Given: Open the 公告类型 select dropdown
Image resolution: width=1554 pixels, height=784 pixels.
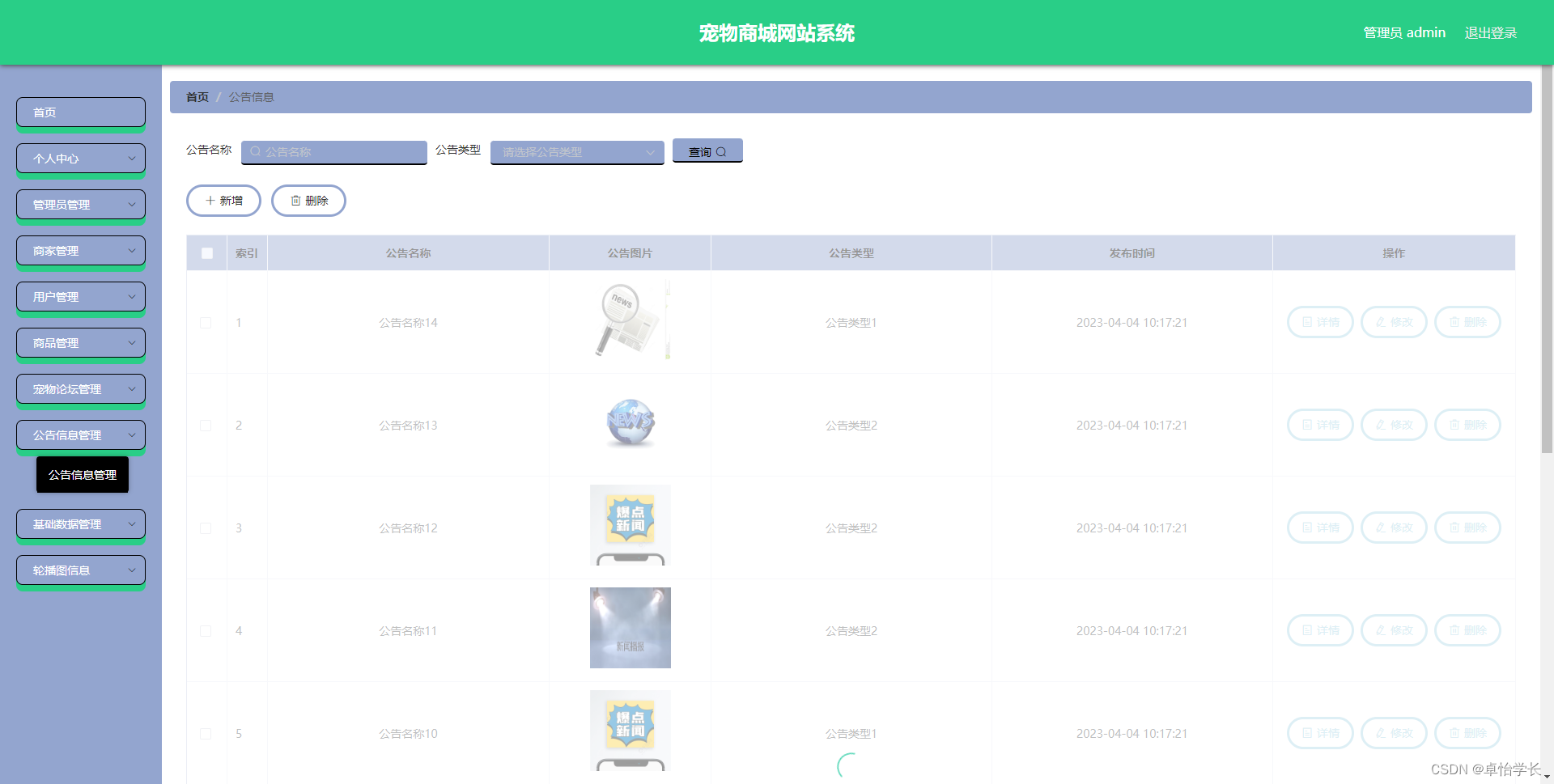Looking at the screenshot, I should pyautogui.click(x=577, y=152).
